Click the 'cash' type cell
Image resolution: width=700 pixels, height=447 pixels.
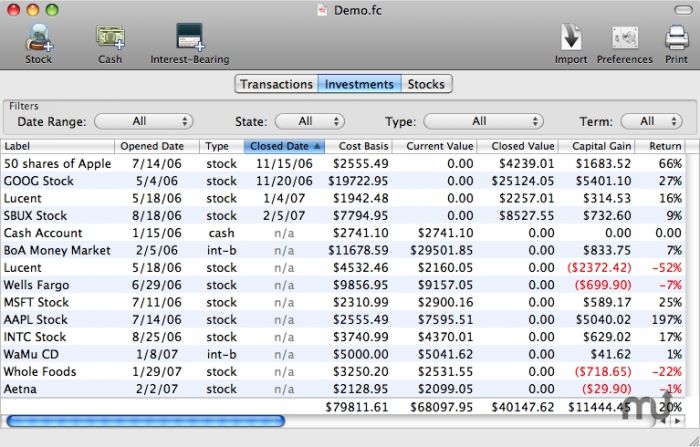click(x=221, y=233)
